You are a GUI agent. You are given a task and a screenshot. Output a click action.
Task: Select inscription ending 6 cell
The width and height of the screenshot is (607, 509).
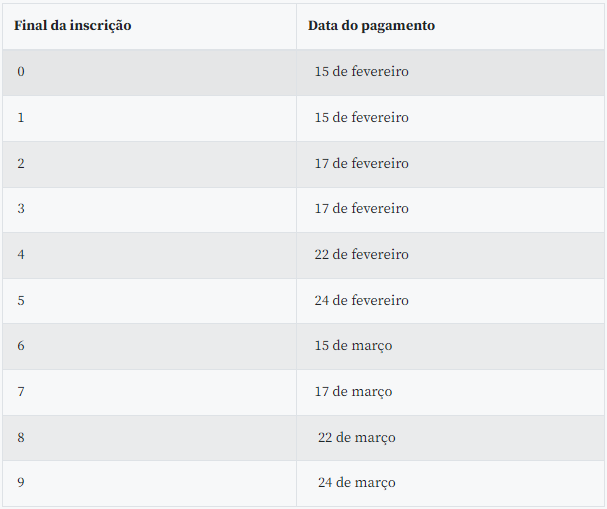coord(149,346)
